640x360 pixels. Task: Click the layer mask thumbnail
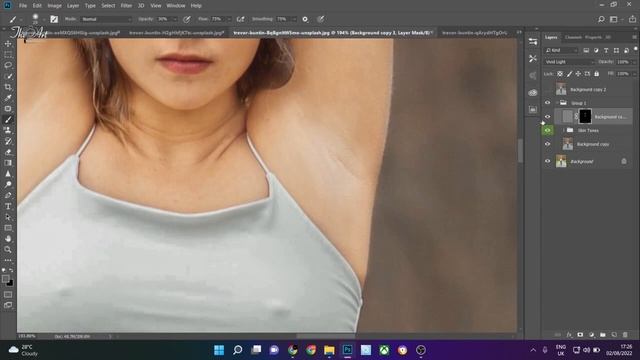coord(585,116)
